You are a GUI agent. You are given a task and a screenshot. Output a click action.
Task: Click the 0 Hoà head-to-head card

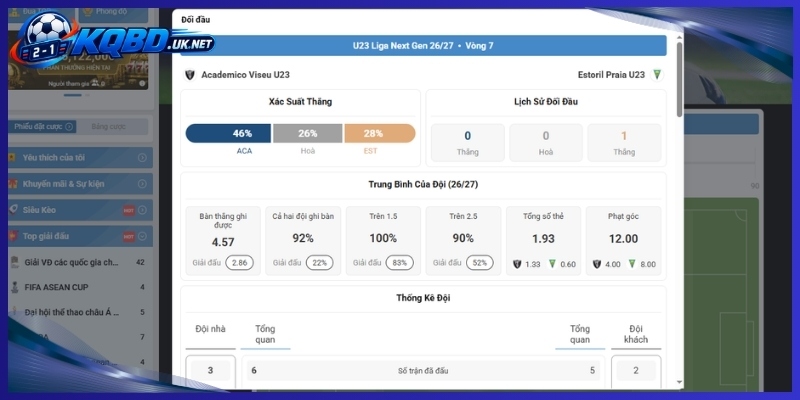point(546,143)
